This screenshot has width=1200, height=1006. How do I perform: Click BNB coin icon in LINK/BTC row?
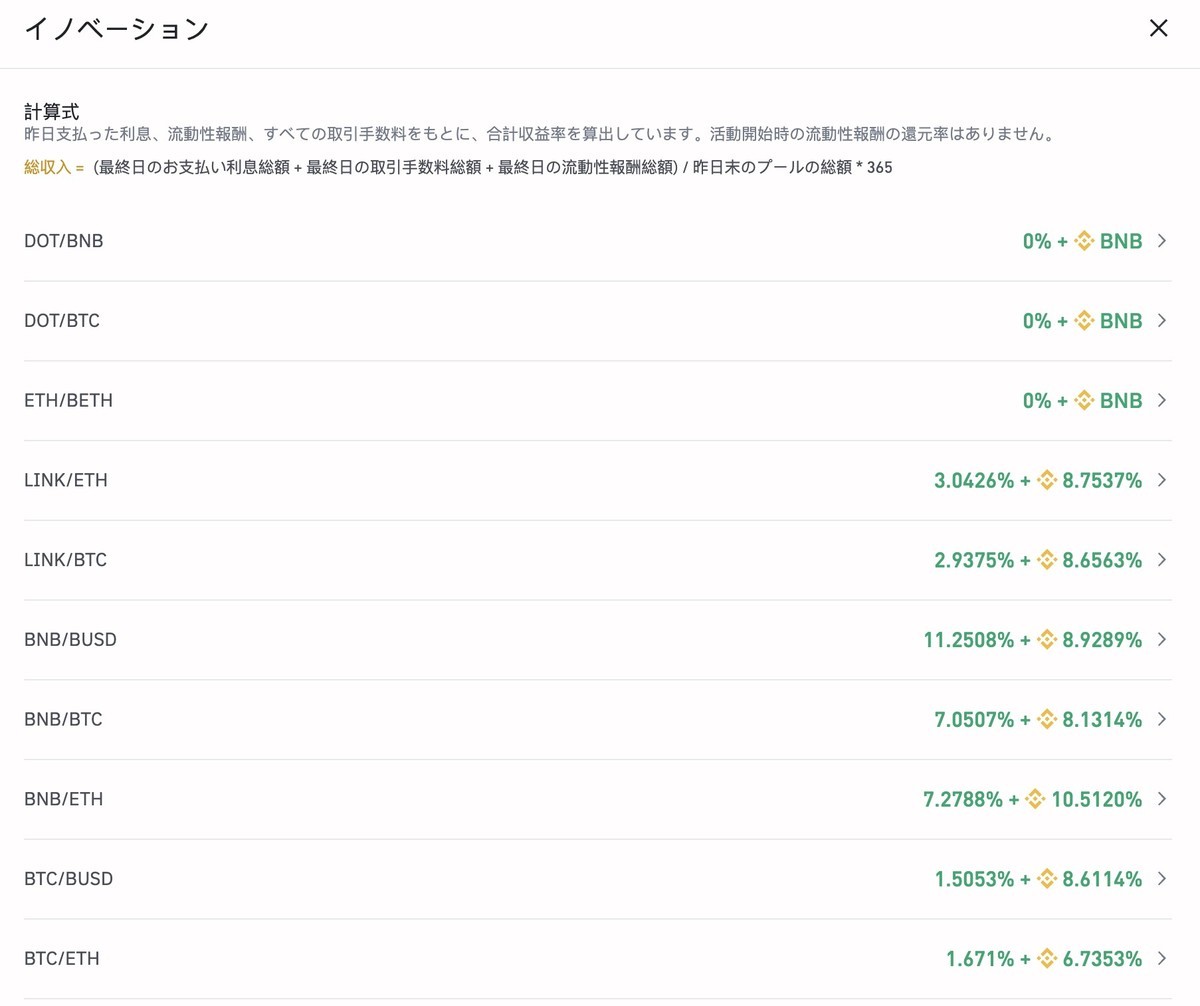point(1047,560)
